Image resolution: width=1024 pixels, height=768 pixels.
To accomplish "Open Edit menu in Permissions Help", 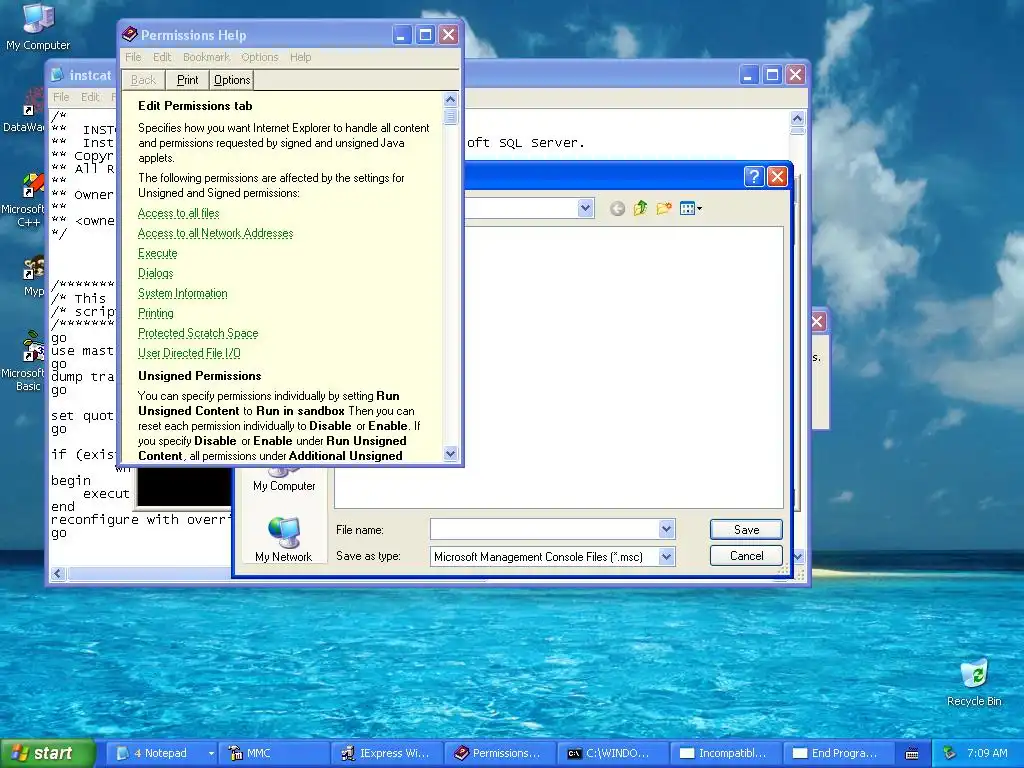I will click(x=162, y=57).
